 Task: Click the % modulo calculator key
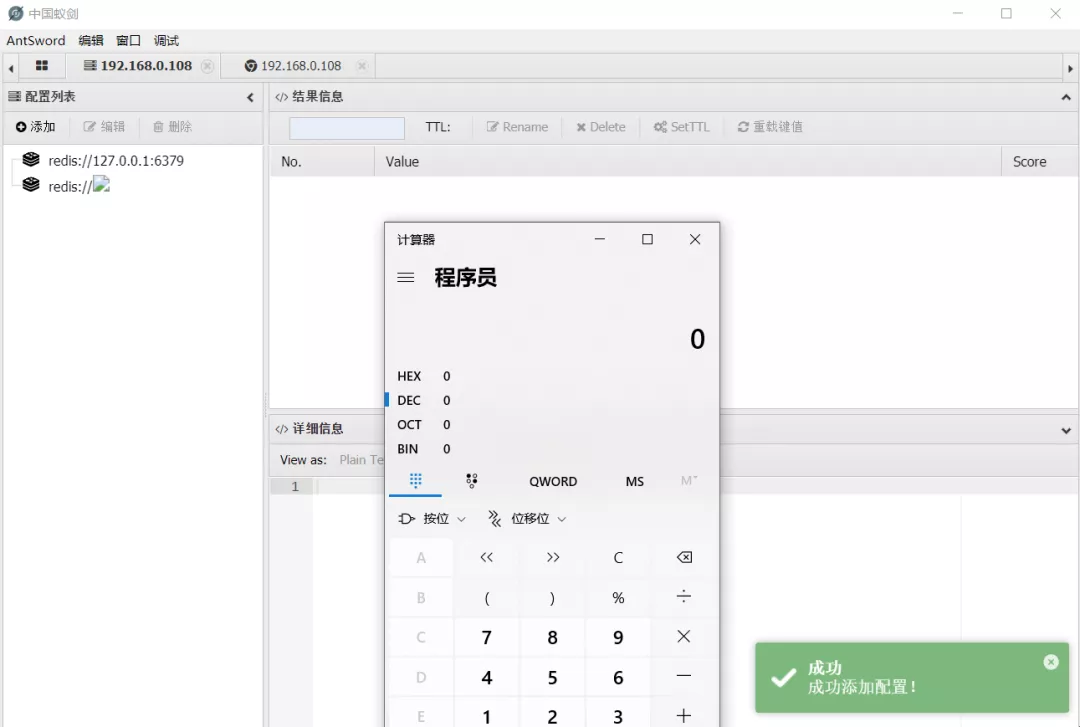coord(618,597)
